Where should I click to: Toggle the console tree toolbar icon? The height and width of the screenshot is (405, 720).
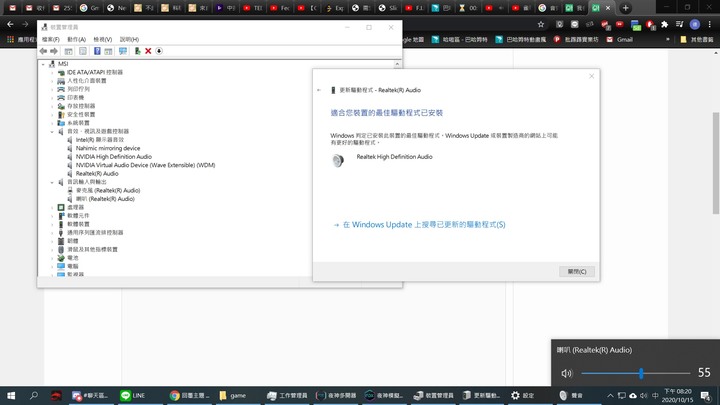pos(68,51)
